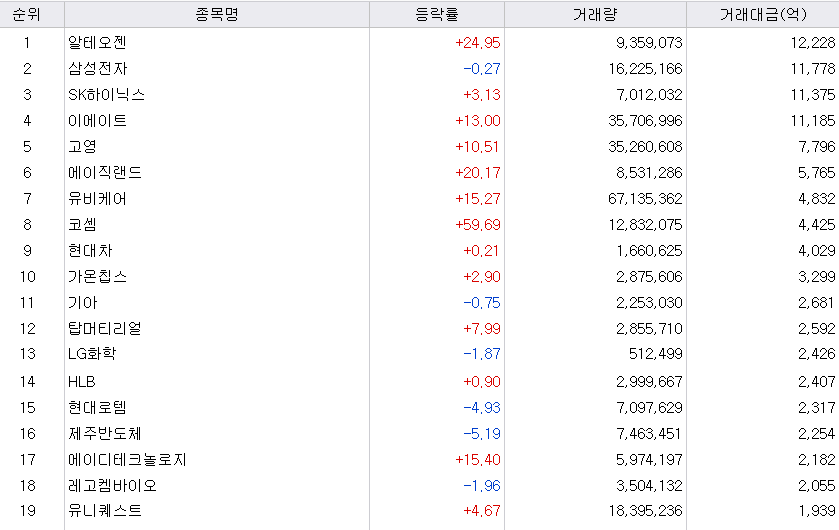The height and width of the screenshot is (530, 839).
Task: Click the +15.40 change rate value
Action: [478, 460]
